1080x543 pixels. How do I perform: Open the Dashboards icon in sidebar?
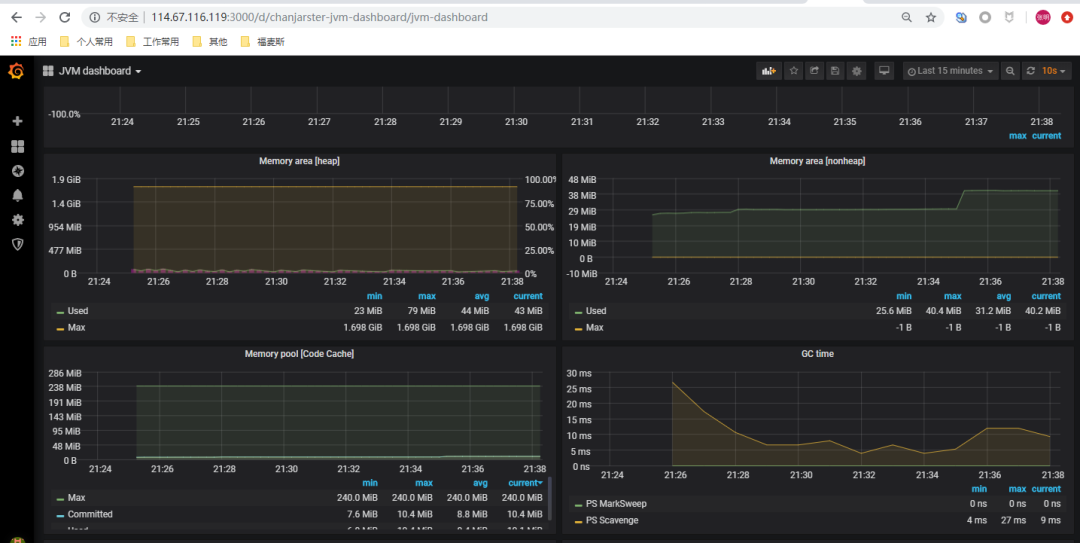coord(17,146)
